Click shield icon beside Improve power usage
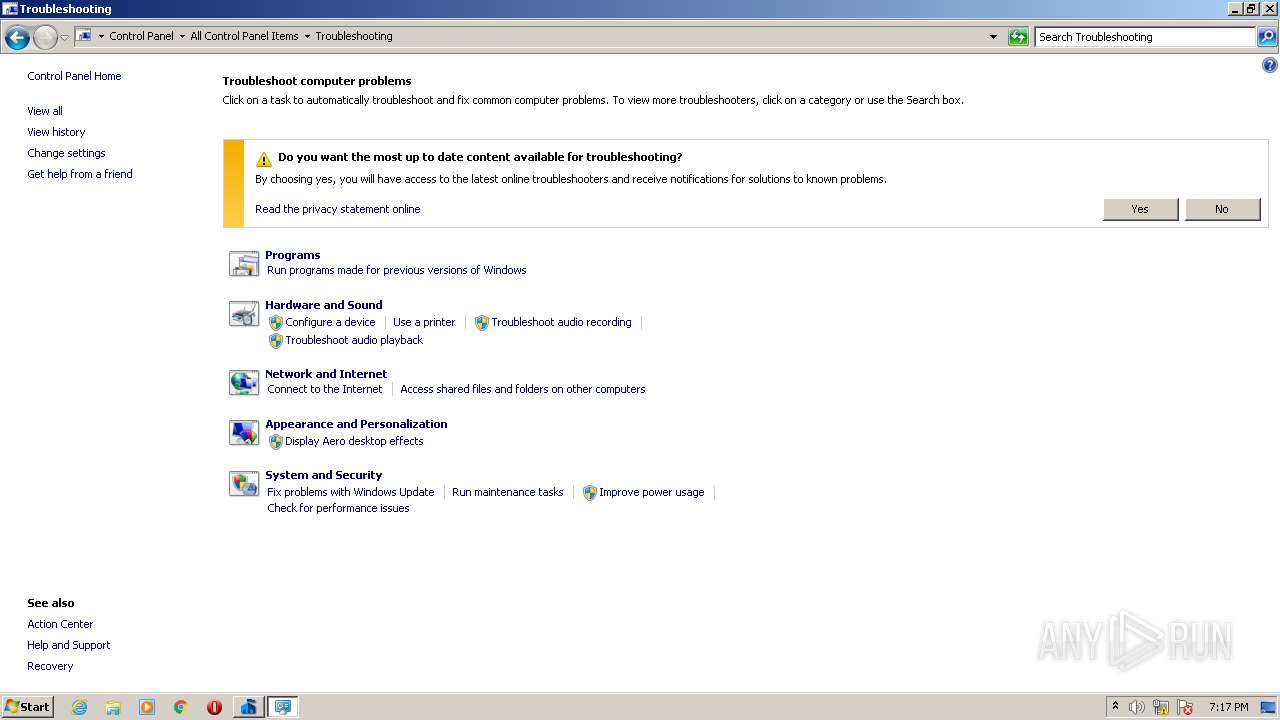This screenshot has height=720, width=1280. 590,493
